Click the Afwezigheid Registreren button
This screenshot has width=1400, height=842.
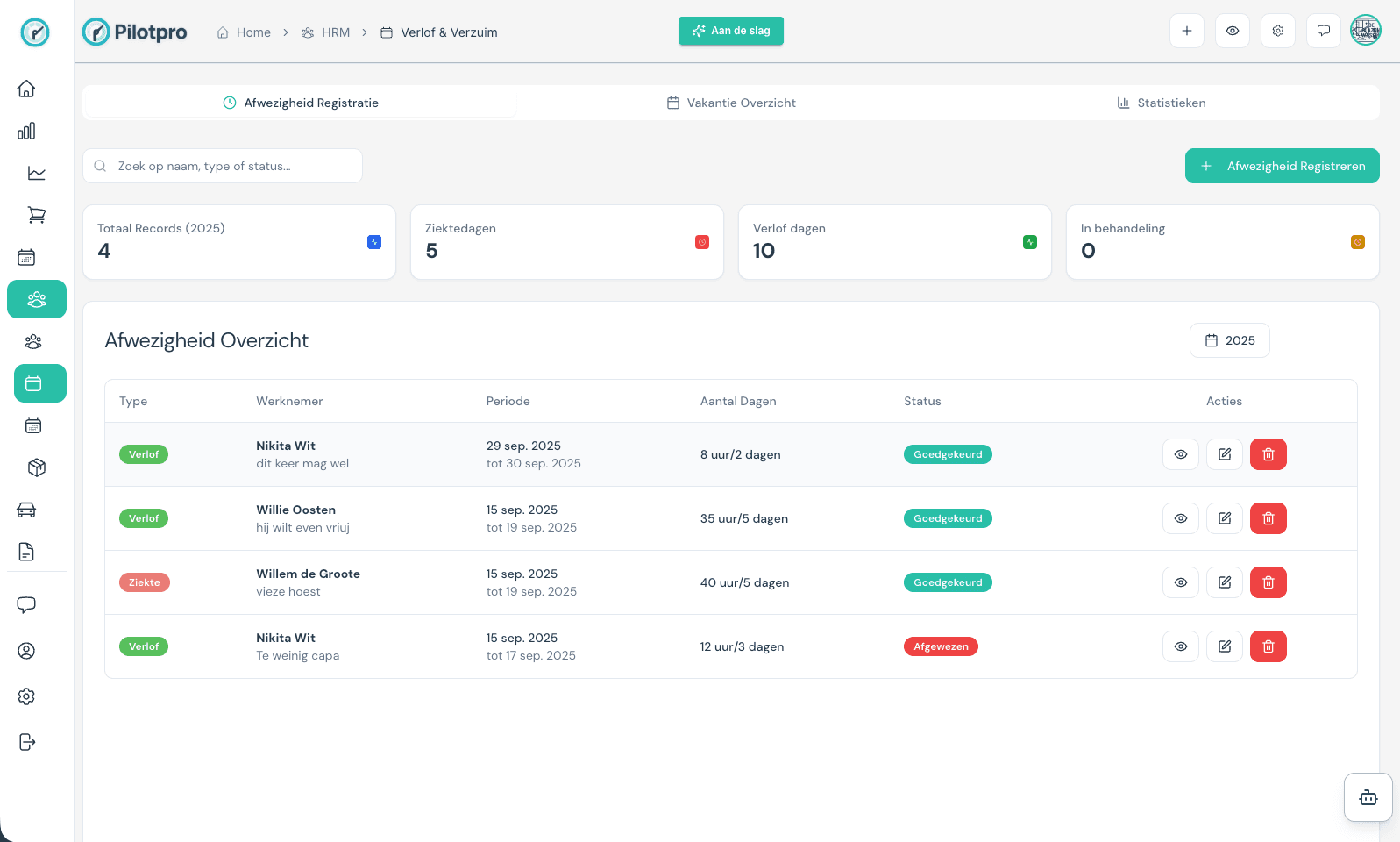(1282, 166)
